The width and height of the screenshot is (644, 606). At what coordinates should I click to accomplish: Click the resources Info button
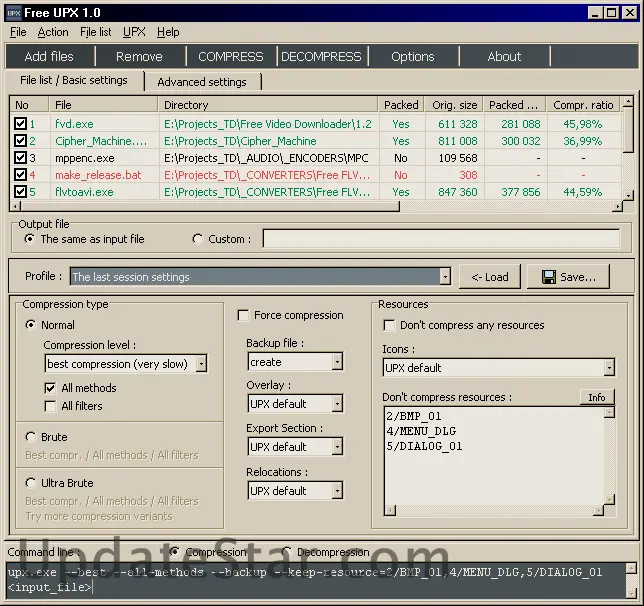click(597, 397)
